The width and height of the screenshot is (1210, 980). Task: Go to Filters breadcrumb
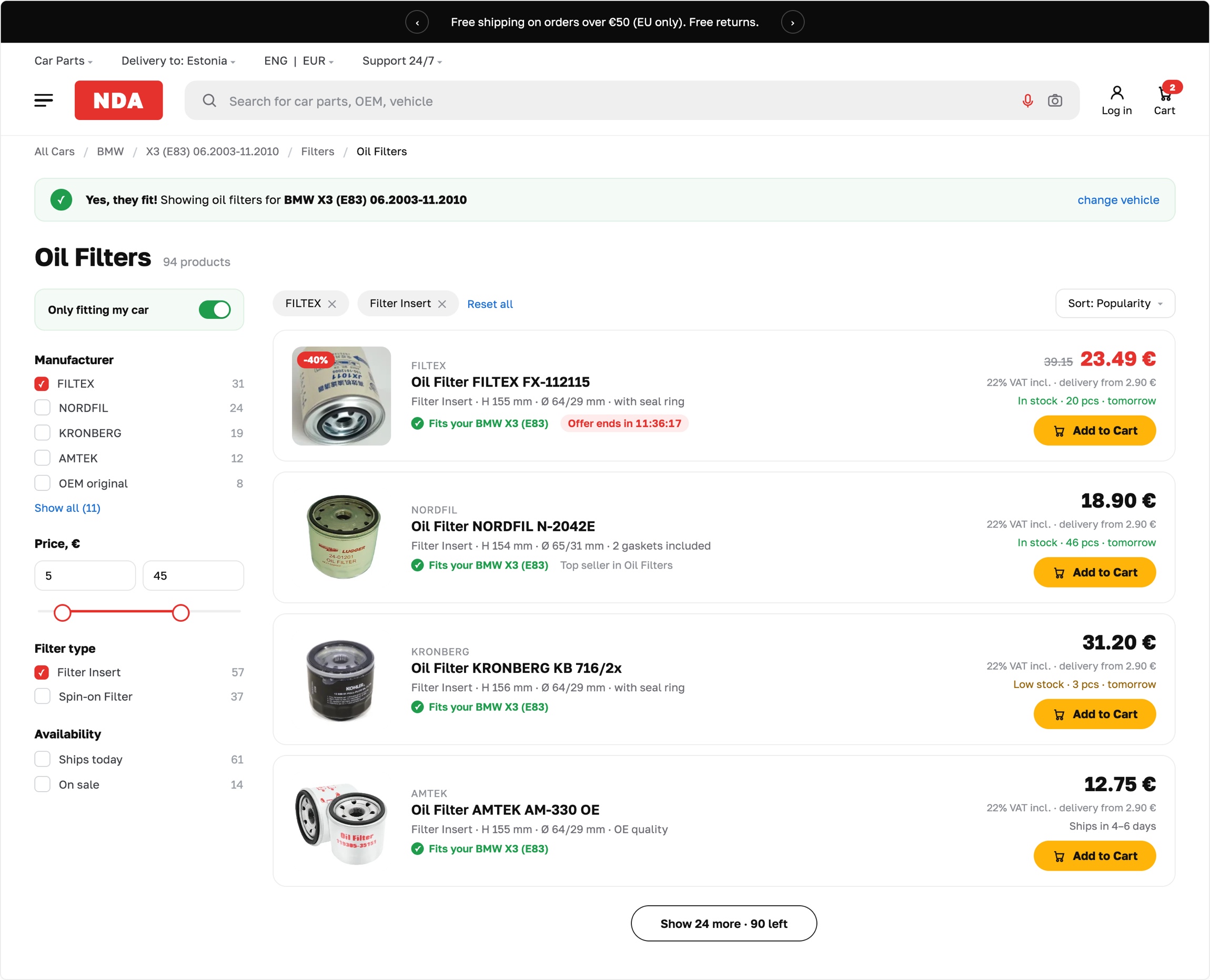click(317, 151)
